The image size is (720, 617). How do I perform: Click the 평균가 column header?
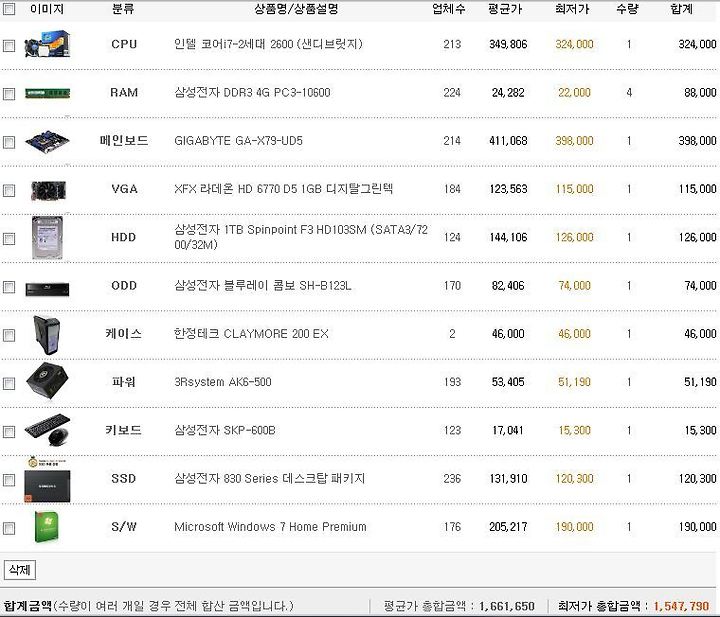(x=505, y=9)
